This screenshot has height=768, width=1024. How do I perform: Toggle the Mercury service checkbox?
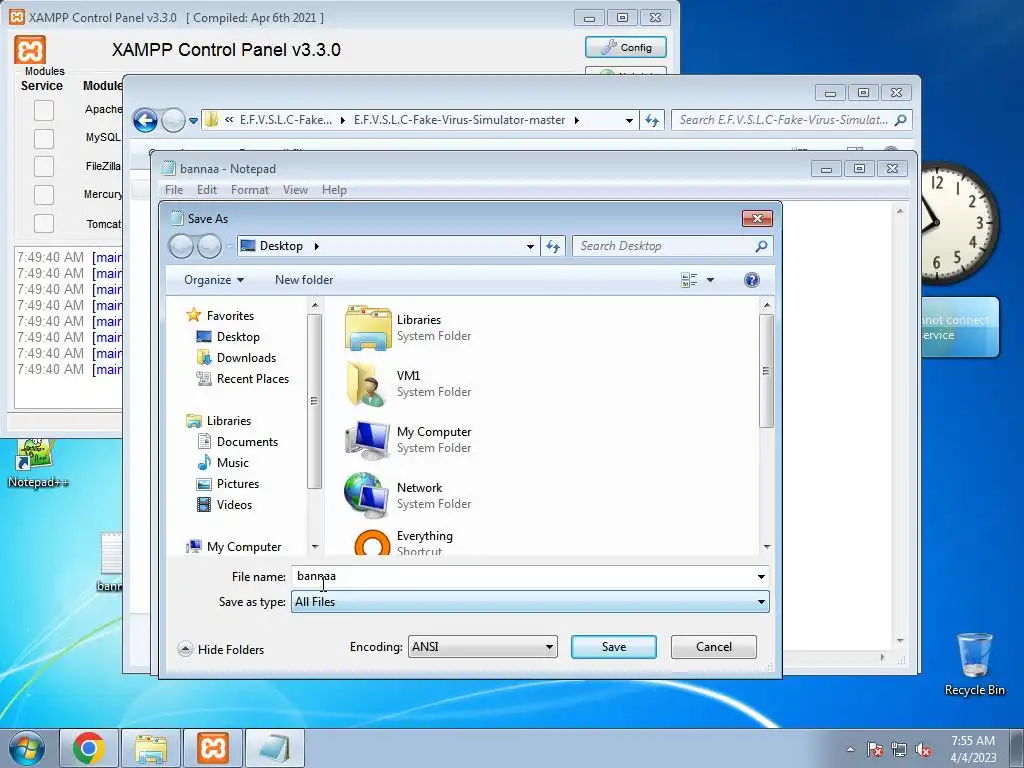44,195
